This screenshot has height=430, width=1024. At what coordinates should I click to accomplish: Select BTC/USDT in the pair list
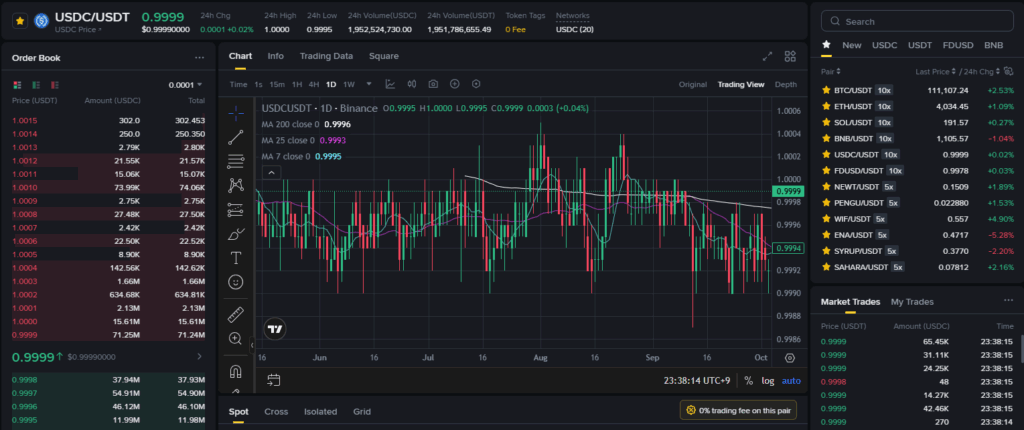pyautogui.click(x=852, y=90)
